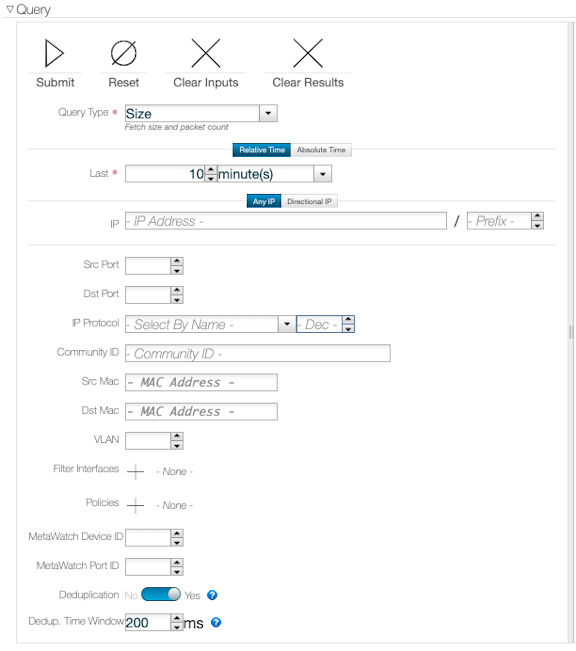
Task: Decrement the VLAN spinner
Action: pyautogui.click(x=177, y=445)
